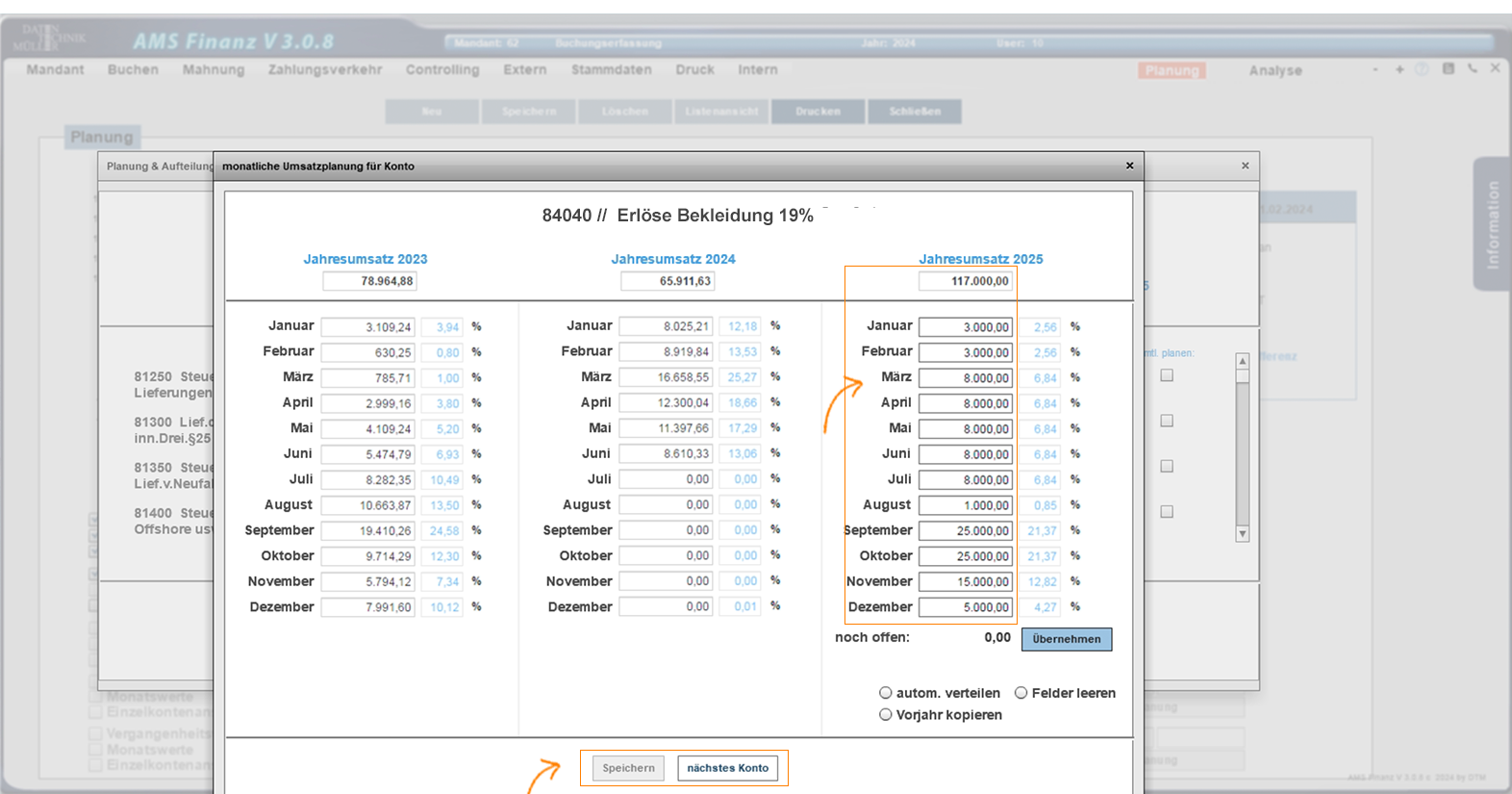Open the Stammdaten menu

[x=611, y=69]
